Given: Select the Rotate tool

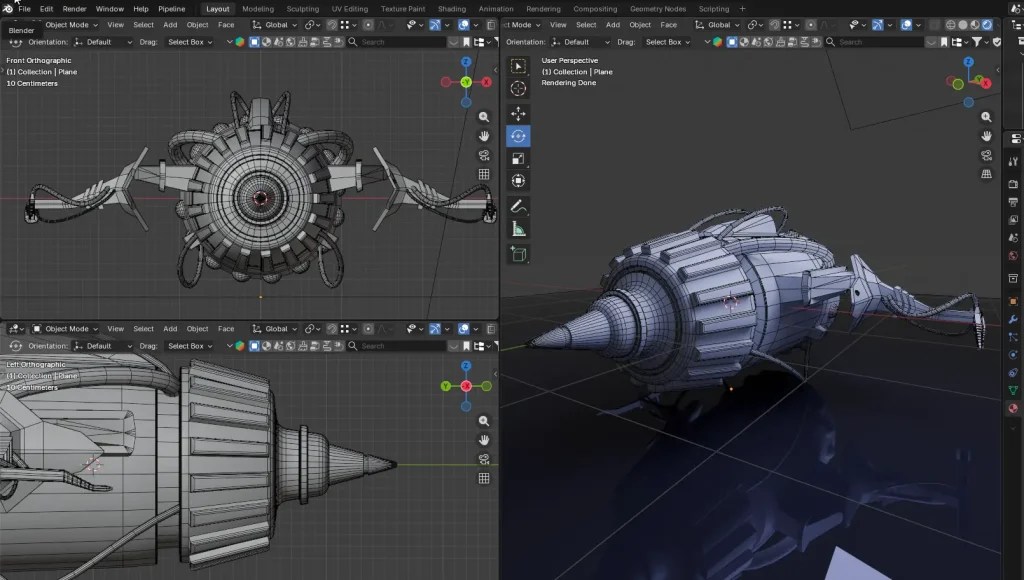Looking at the screenshot, I should click(x=518, y=136).
